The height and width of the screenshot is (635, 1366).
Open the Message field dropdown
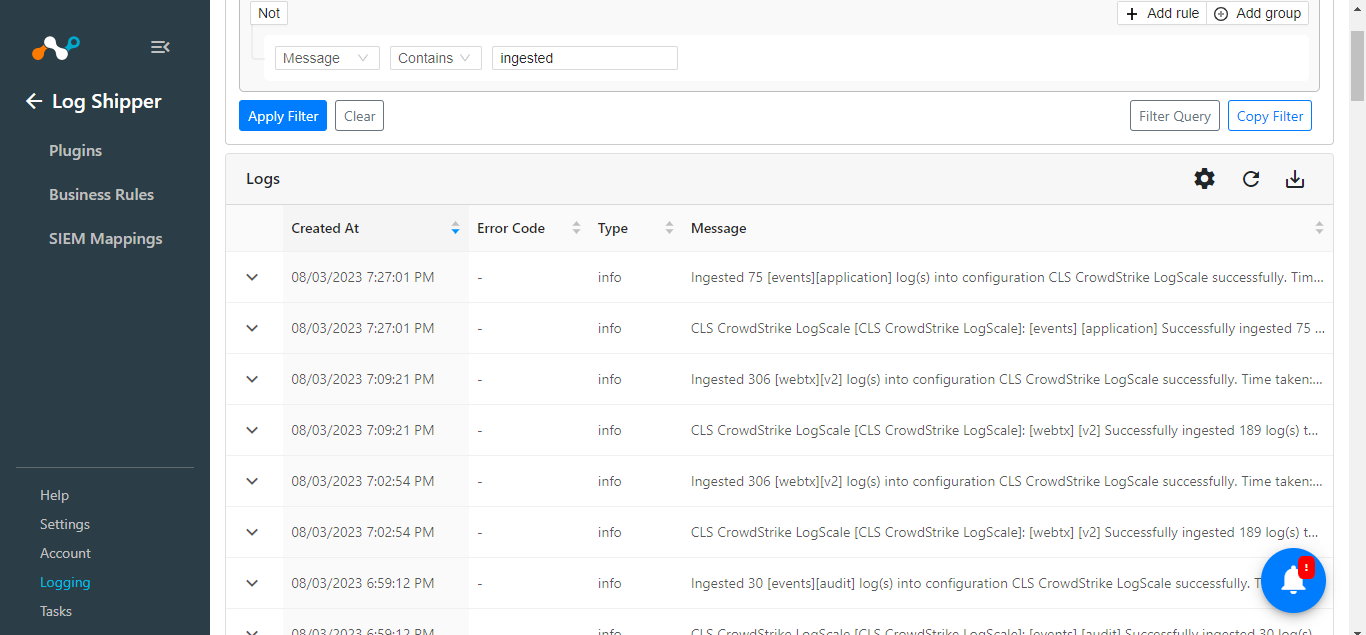(x=327, y=58)
